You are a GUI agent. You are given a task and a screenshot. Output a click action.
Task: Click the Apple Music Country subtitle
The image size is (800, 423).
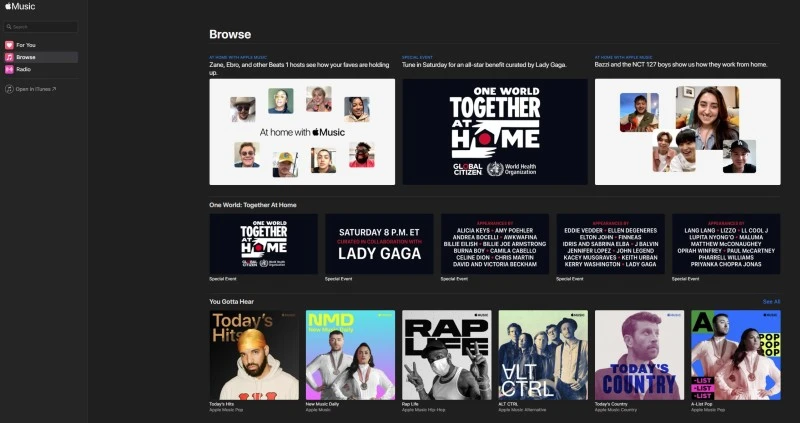click(616, 410)
